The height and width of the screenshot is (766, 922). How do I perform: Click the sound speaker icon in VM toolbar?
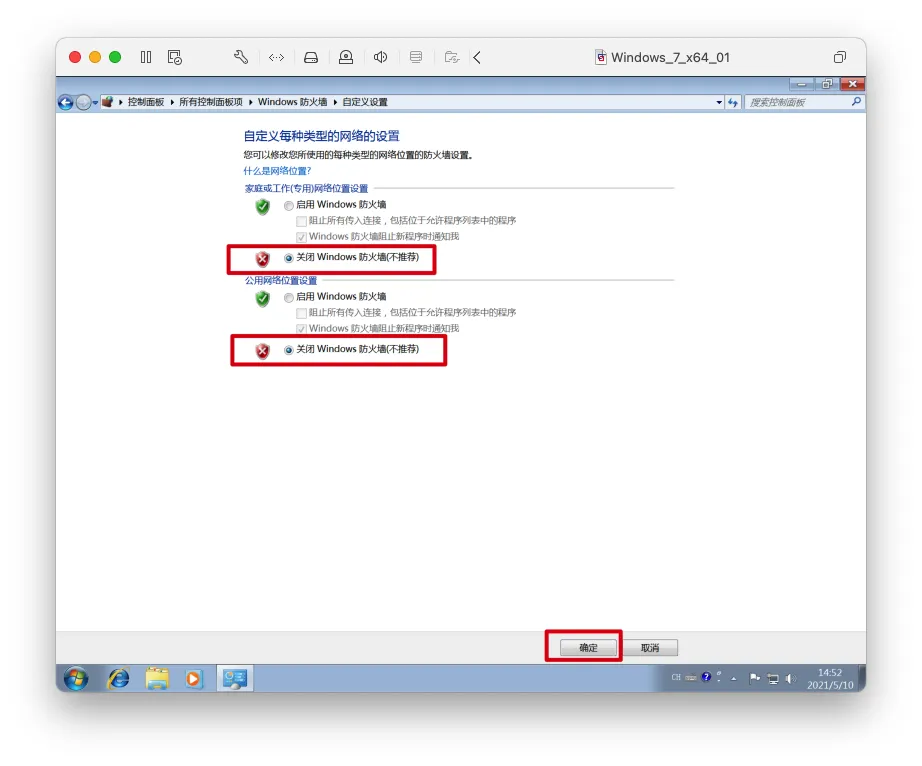coord(380,57)
